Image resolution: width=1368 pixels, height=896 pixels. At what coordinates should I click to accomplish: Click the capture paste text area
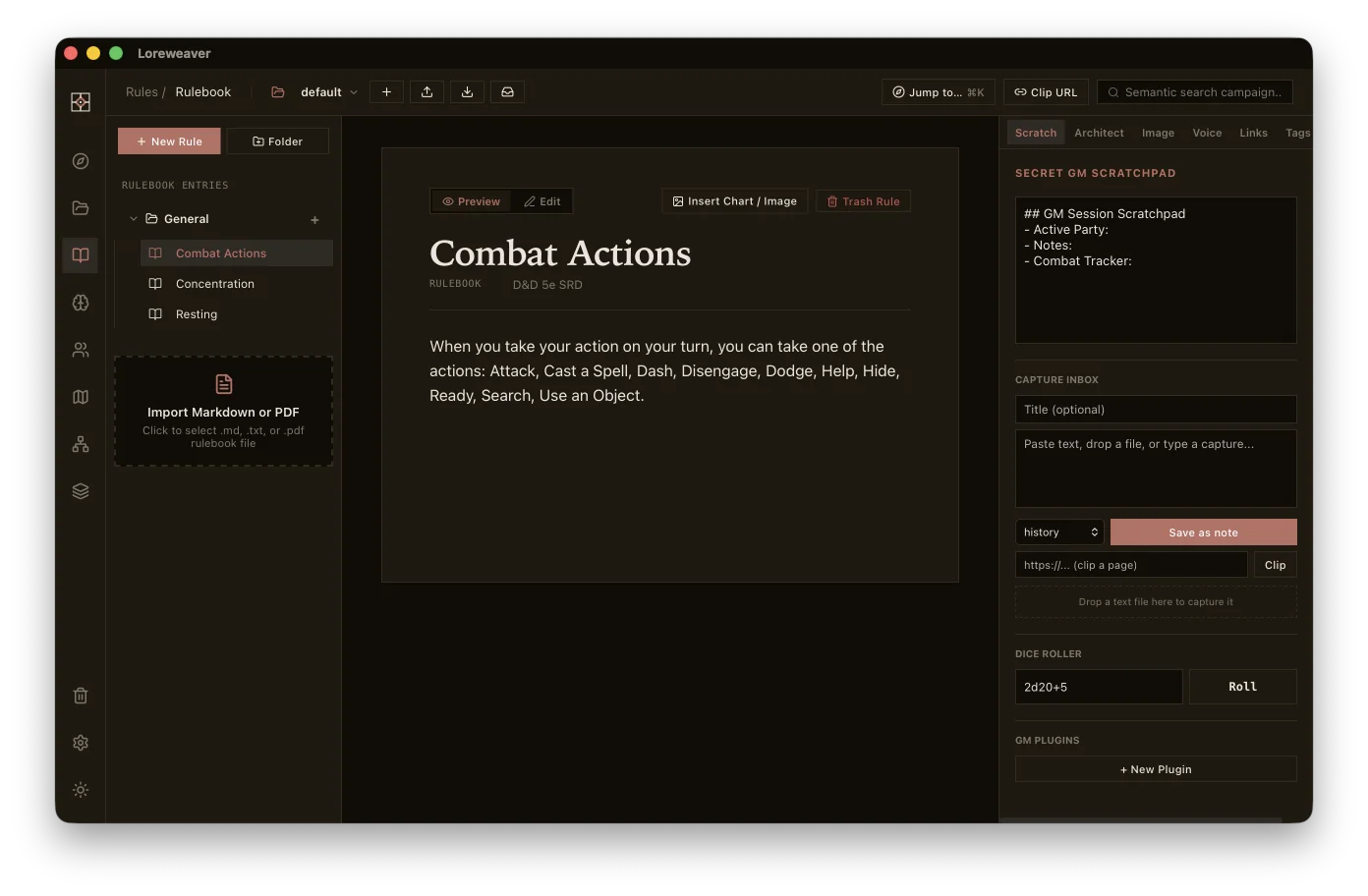pos(1156,469)
